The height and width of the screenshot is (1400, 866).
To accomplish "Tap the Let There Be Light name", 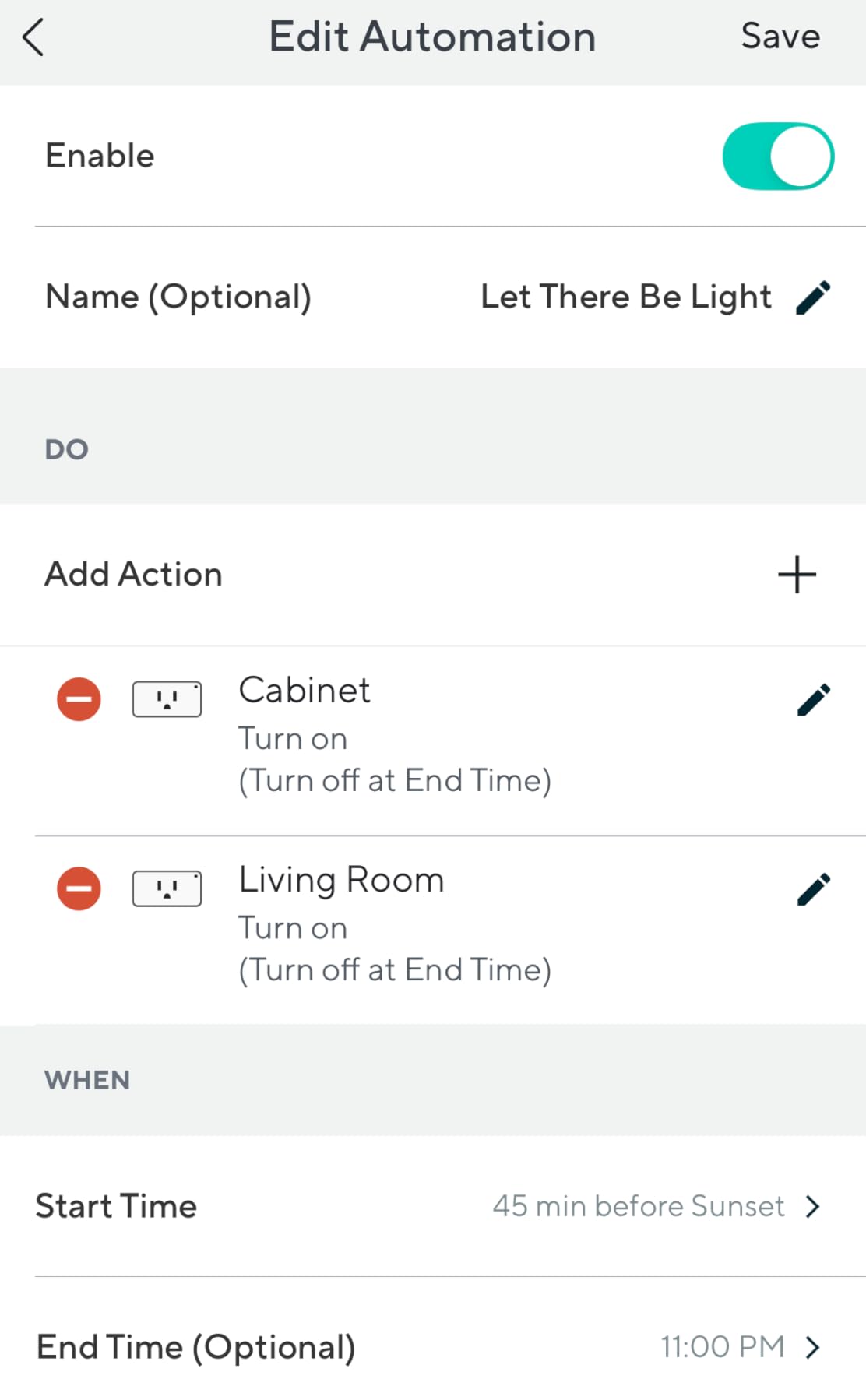I will point(625,297).
